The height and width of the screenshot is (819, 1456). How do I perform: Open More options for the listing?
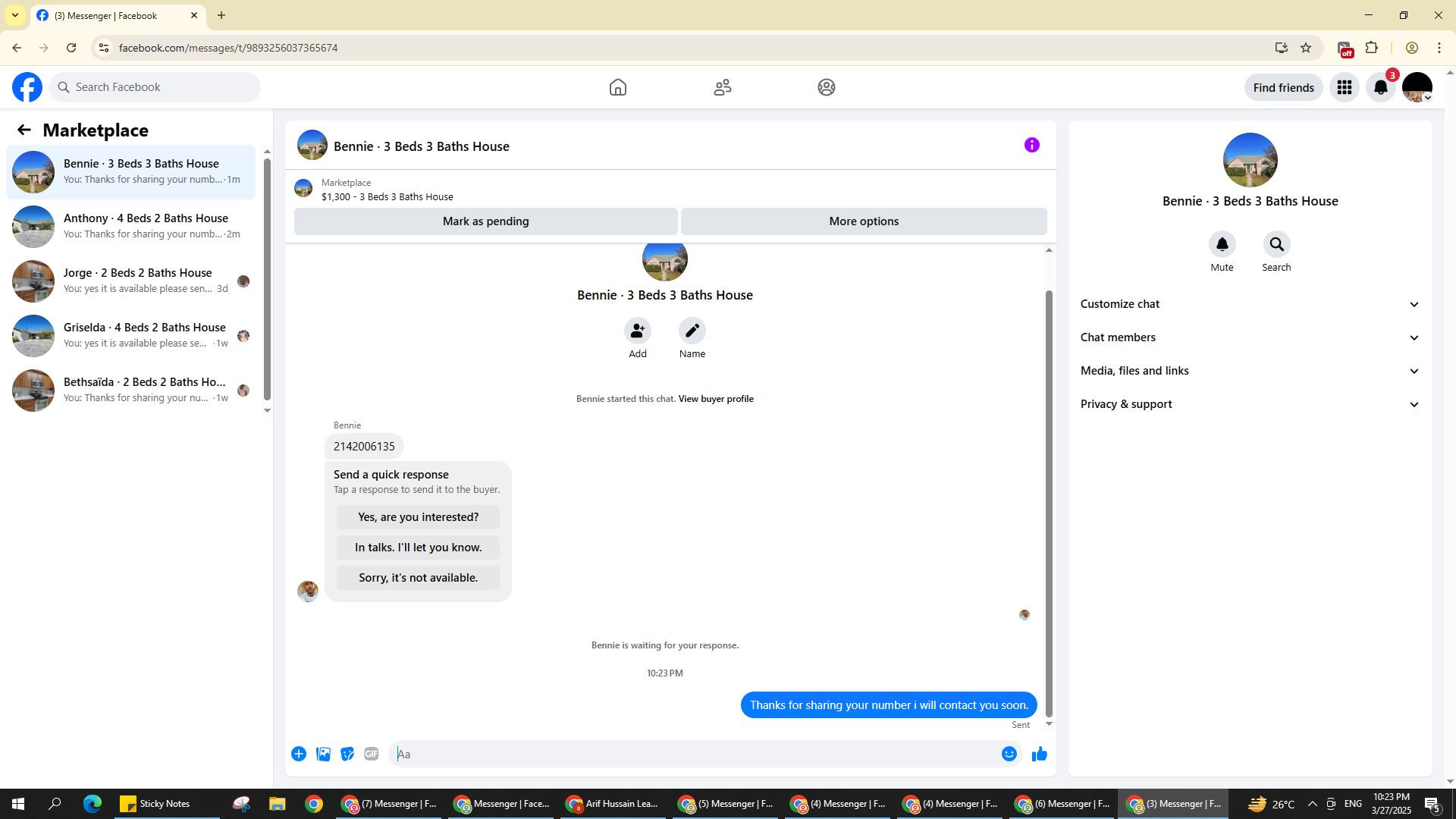(864, 221)
